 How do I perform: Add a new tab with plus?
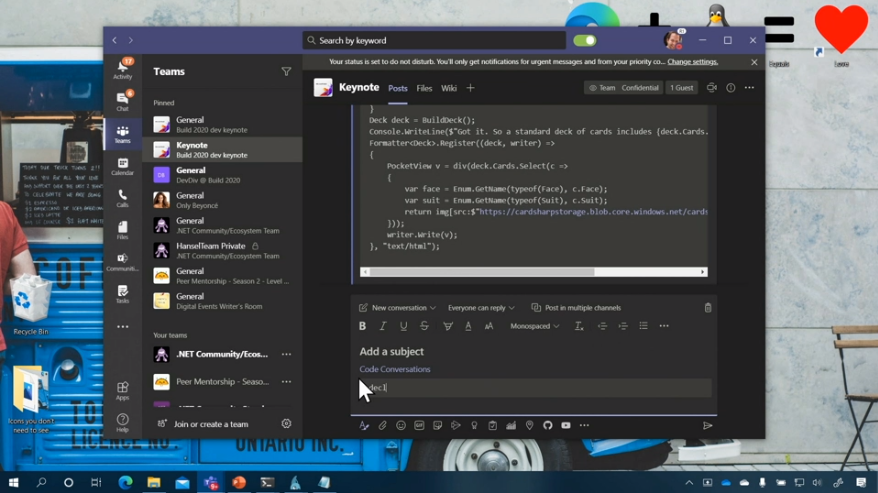tap(470, 88)
